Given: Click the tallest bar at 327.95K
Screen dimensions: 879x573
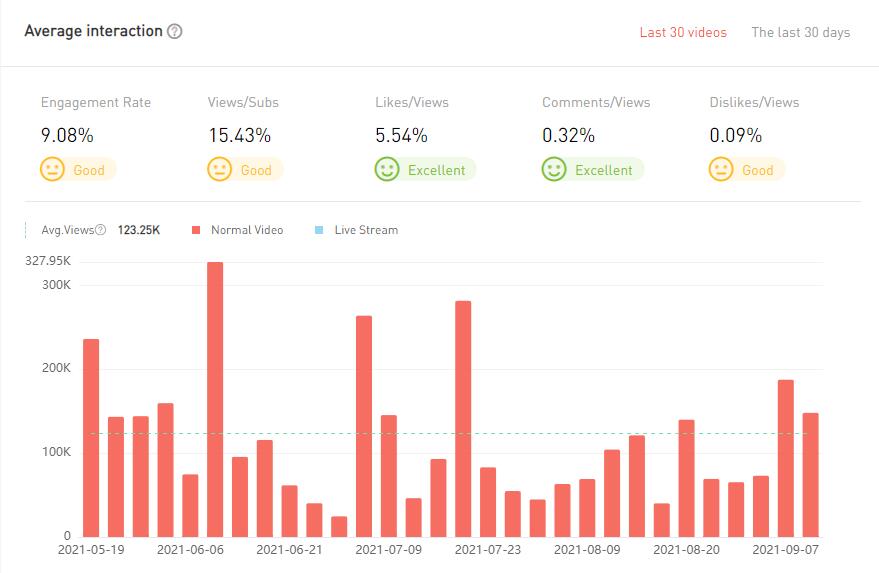Looking at the screenshot, I should (x=215, y=398).
